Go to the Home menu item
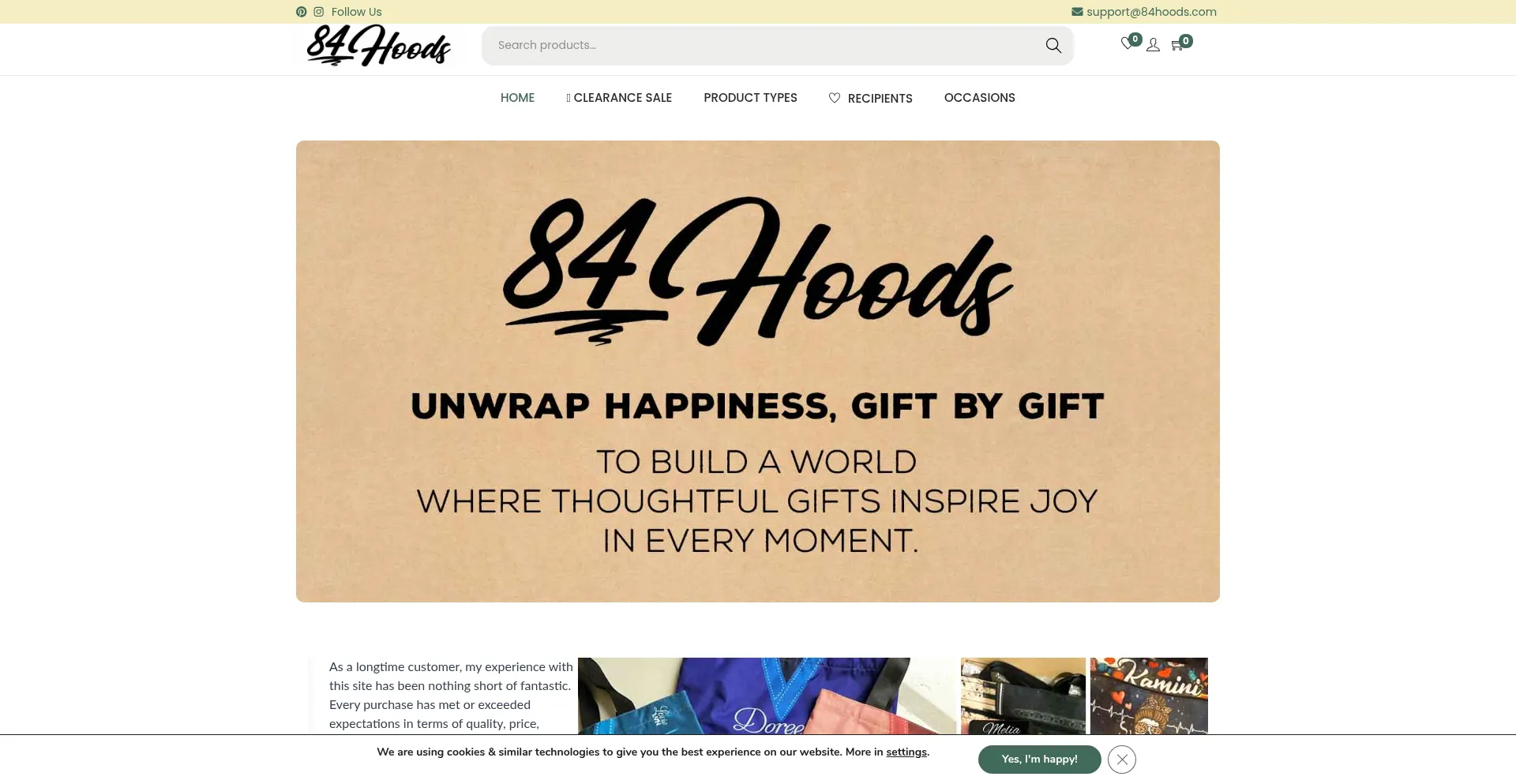 517,98
